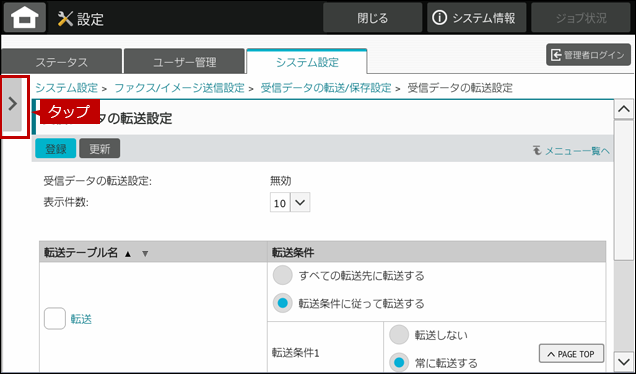The height and width of the screenshot is (374, 636).
Task: Expand the side menu arrow panel
Action: pos(13,105)
